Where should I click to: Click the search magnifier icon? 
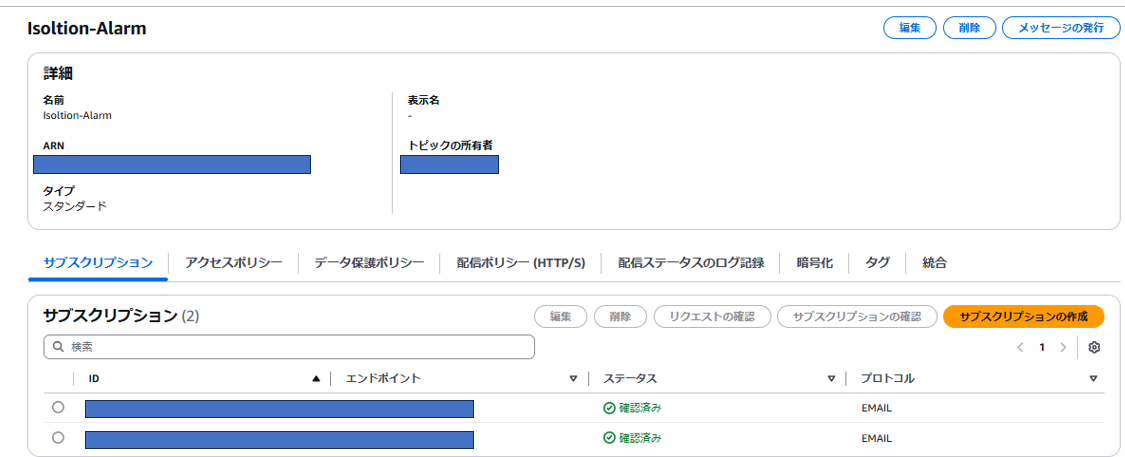point(59,347)
